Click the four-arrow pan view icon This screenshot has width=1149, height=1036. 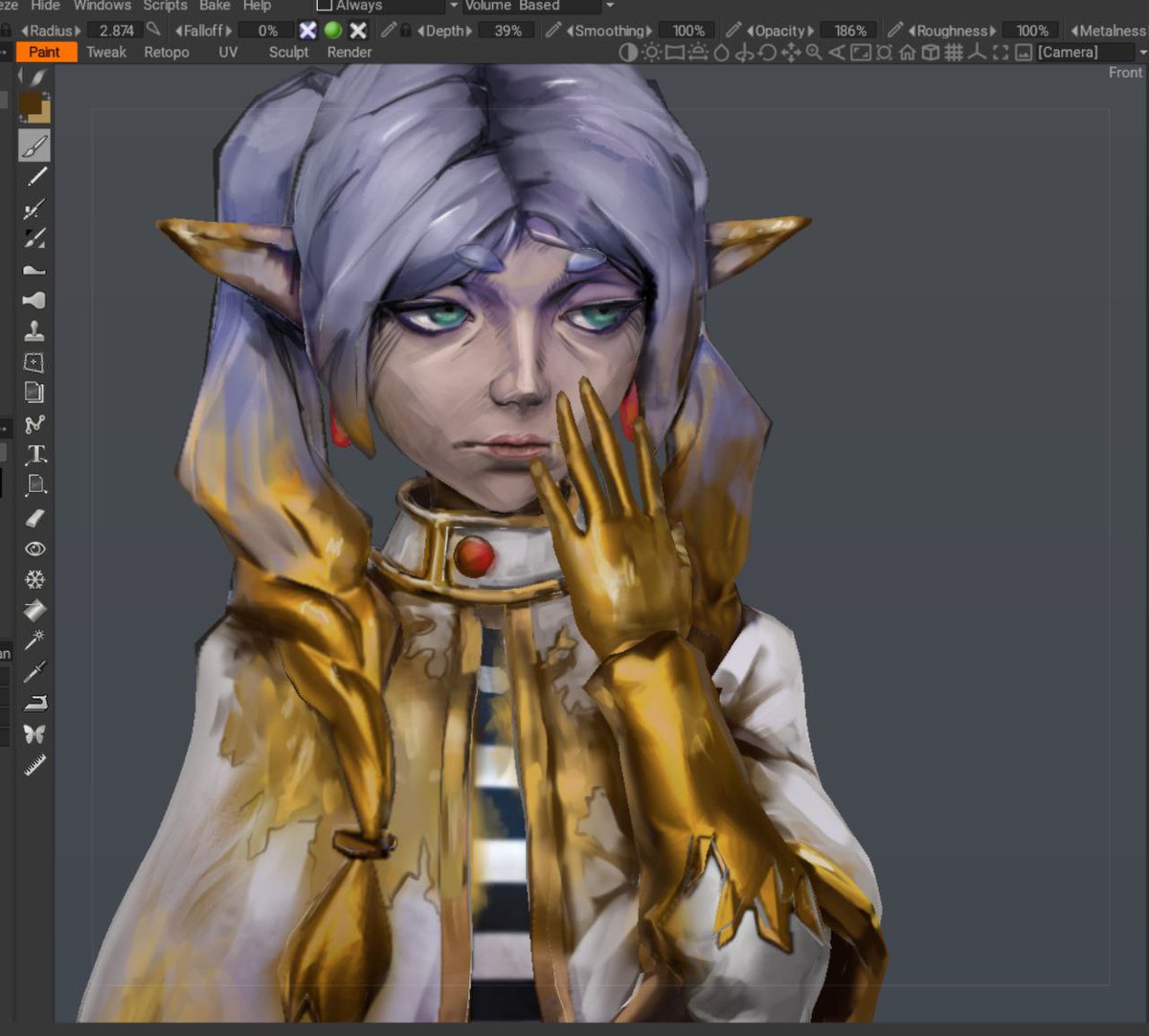tap(791, 53)
